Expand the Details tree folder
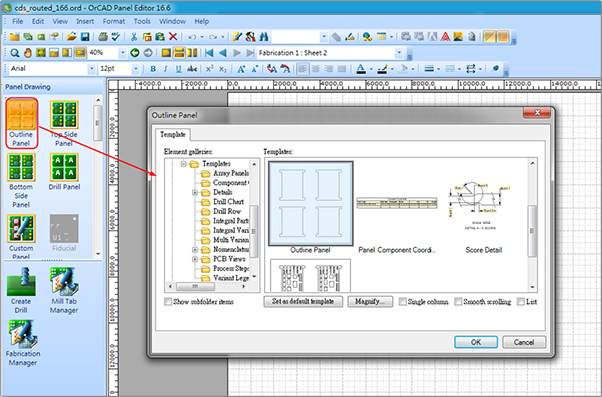Viewport: 602px width, 397px height. pyautogui.click(x=195, y=192)
